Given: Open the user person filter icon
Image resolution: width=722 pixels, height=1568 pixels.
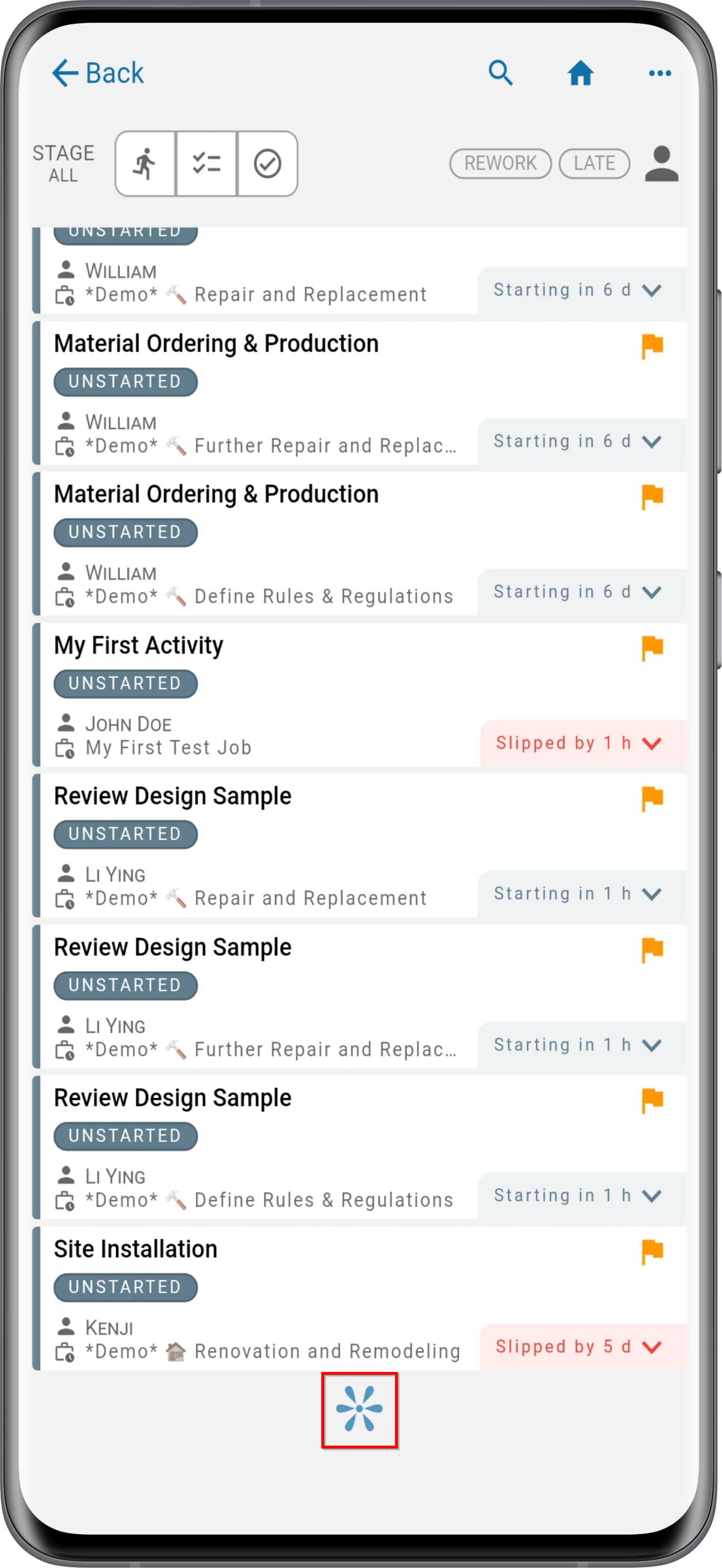Looking at the screenshot, I should point(661,163).
